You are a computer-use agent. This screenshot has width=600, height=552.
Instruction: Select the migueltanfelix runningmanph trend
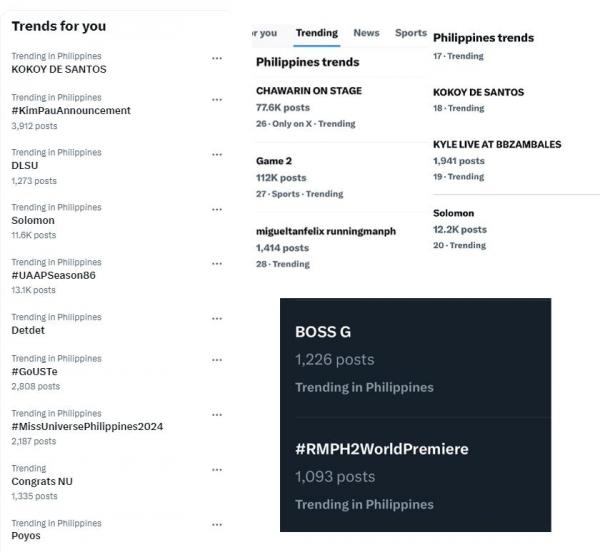[x=326, y=231]
